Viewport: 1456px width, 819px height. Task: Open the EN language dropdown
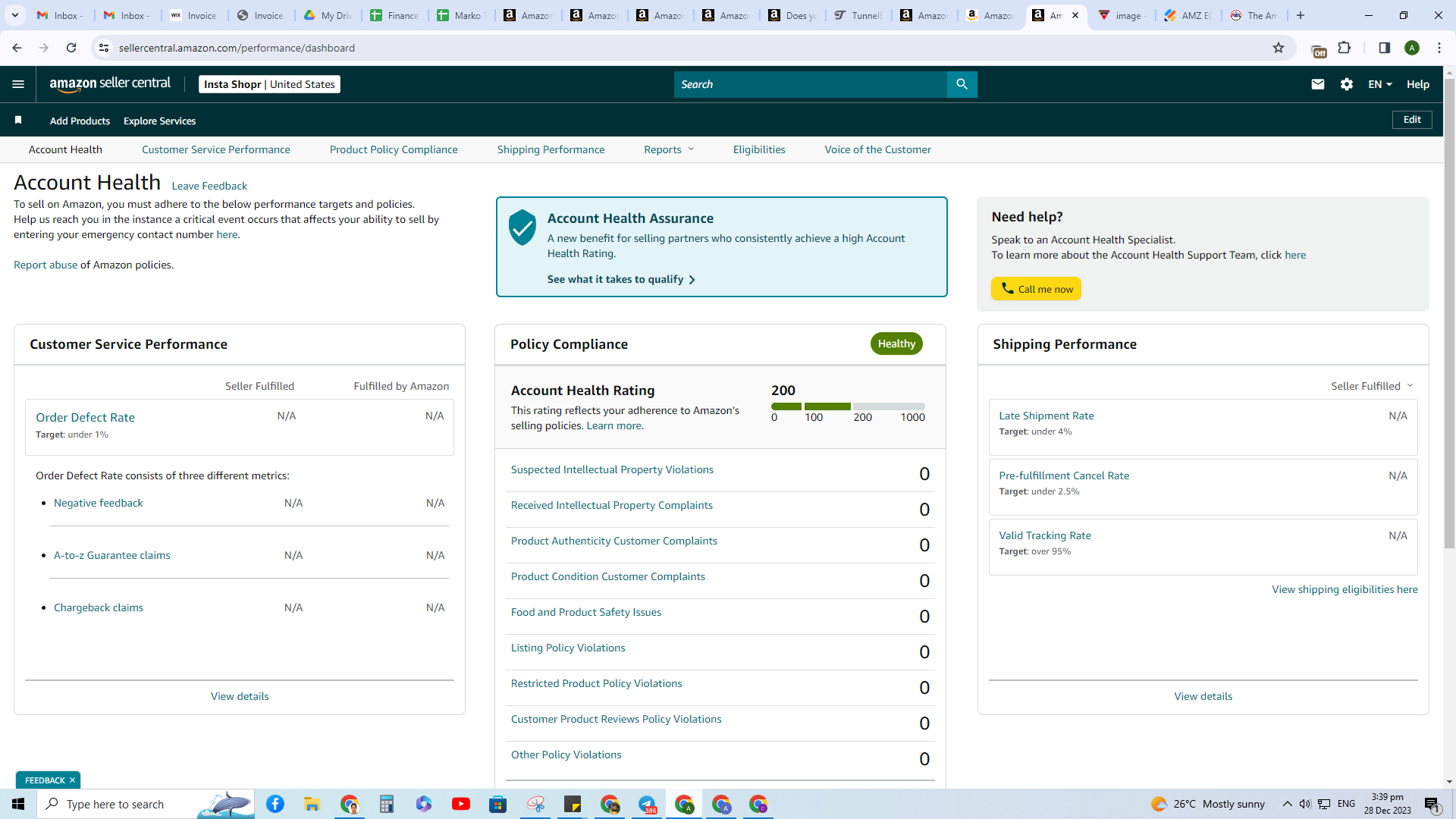click(x=1380, y=84)
